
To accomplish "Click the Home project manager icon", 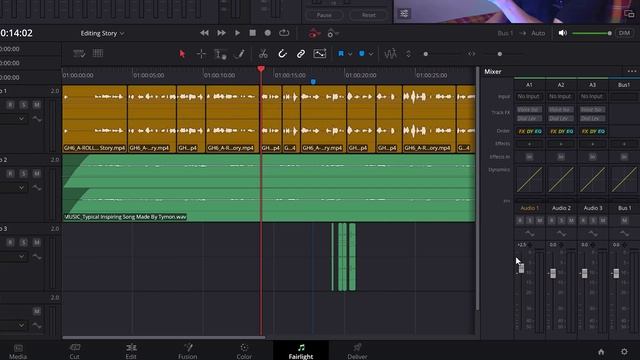I will pos(601,351).
